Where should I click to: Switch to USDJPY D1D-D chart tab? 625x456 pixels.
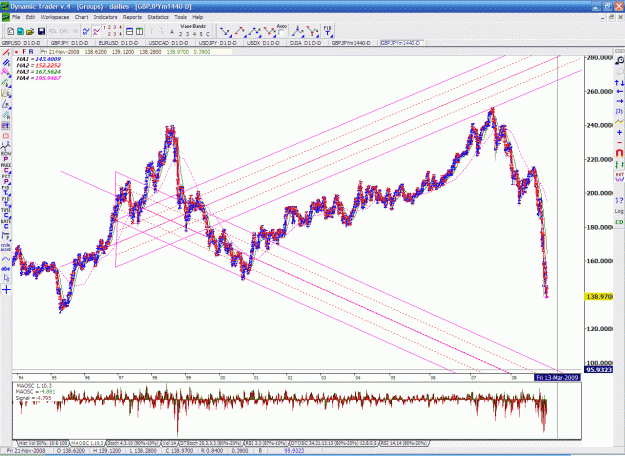click(217, 43)
